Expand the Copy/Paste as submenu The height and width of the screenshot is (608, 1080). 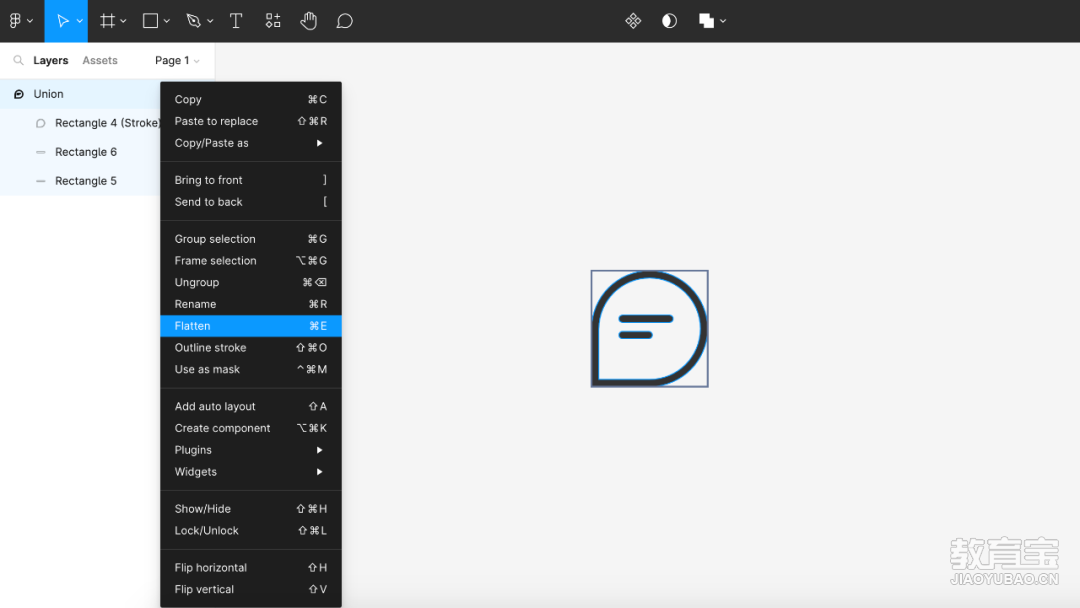tap(251, 143)
